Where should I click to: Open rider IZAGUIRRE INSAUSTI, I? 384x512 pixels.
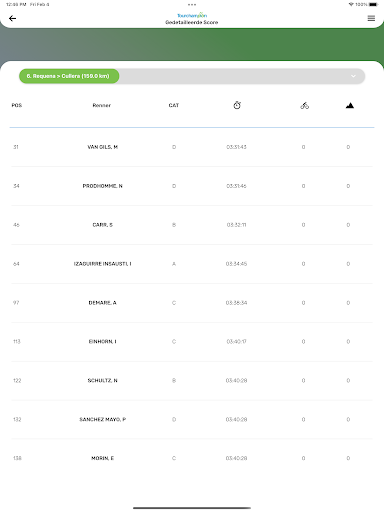[x=103, y=264]
